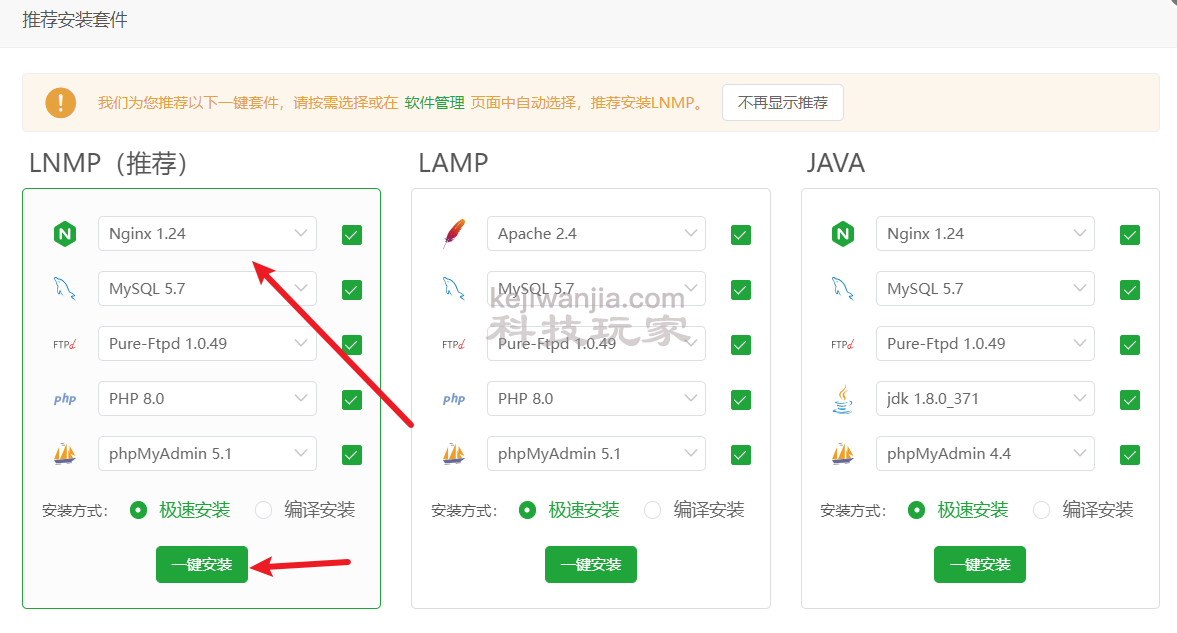Uncheck phpMyAdmin 4.4 checkbox in JAVA panel

click(x=1130, y=455)
